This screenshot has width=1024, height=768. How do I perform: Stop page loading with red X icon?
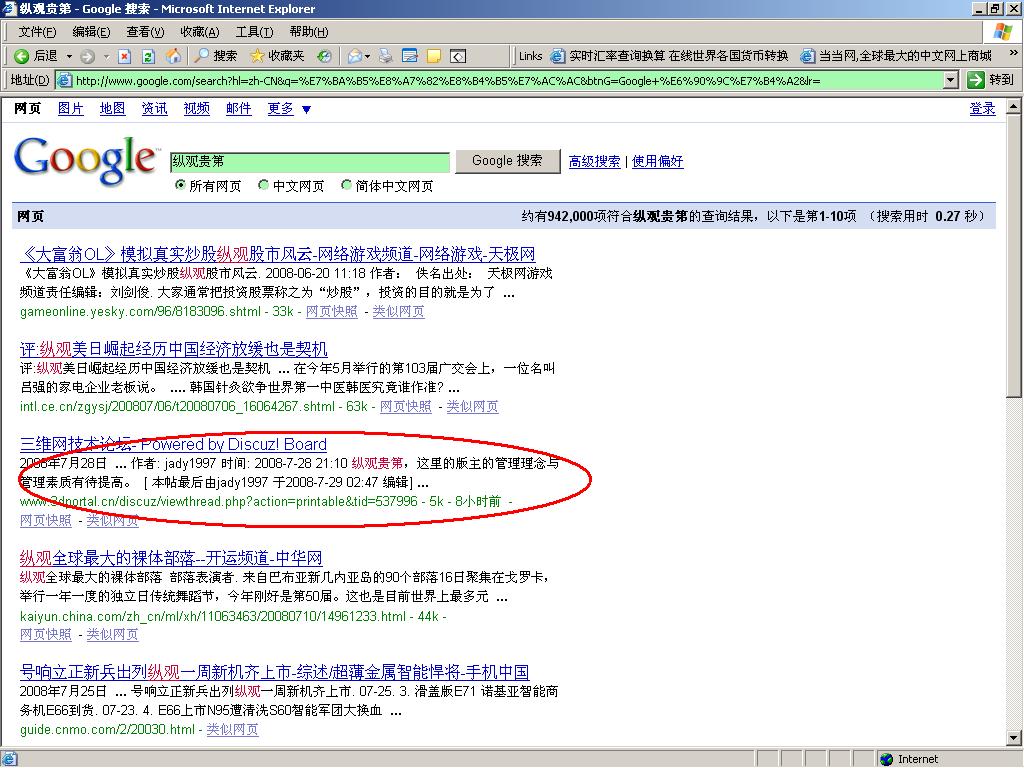tap(125, 57)
